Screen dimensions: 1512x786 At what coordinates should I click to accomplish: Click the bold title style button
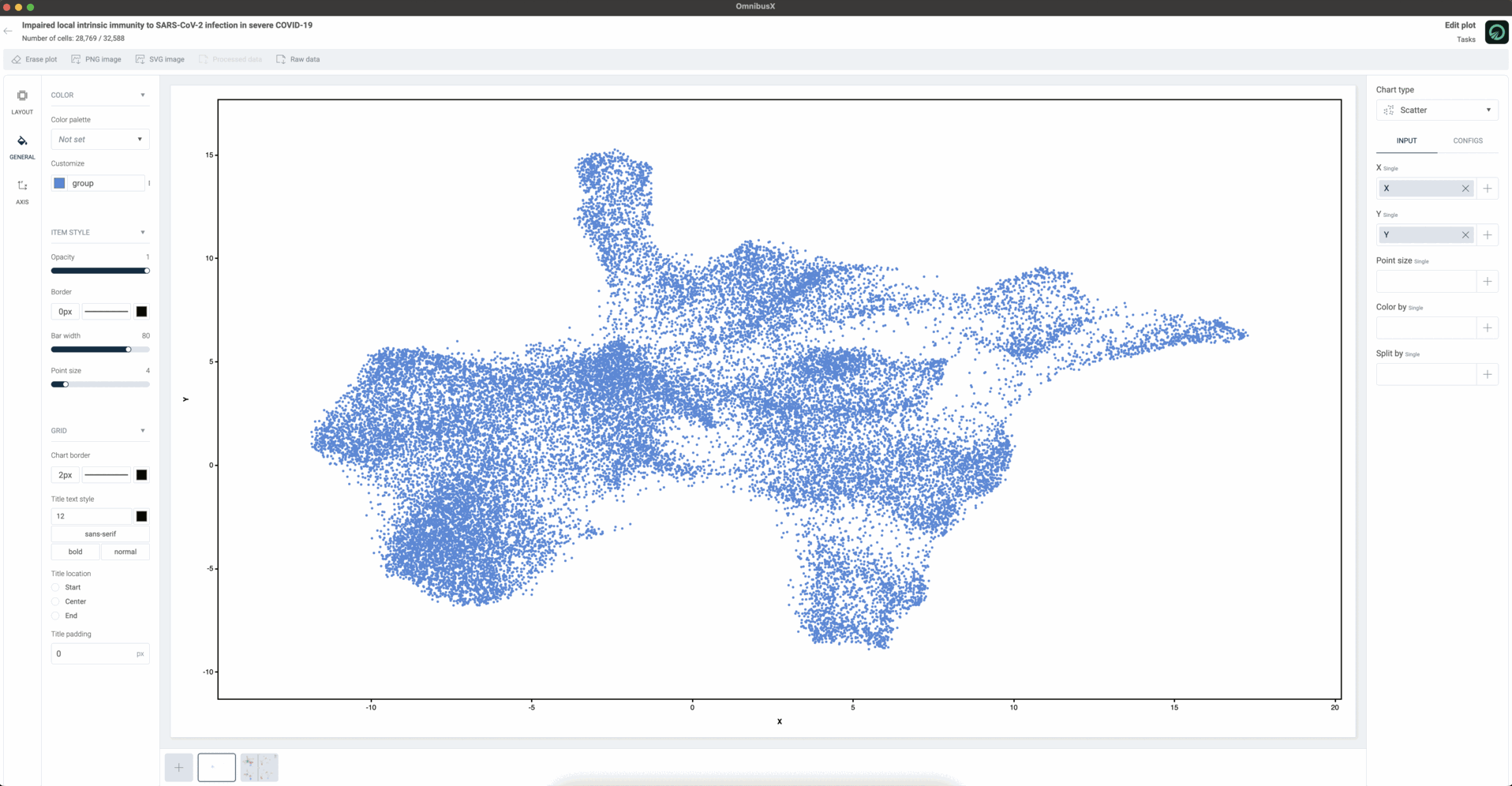point(76,552)
